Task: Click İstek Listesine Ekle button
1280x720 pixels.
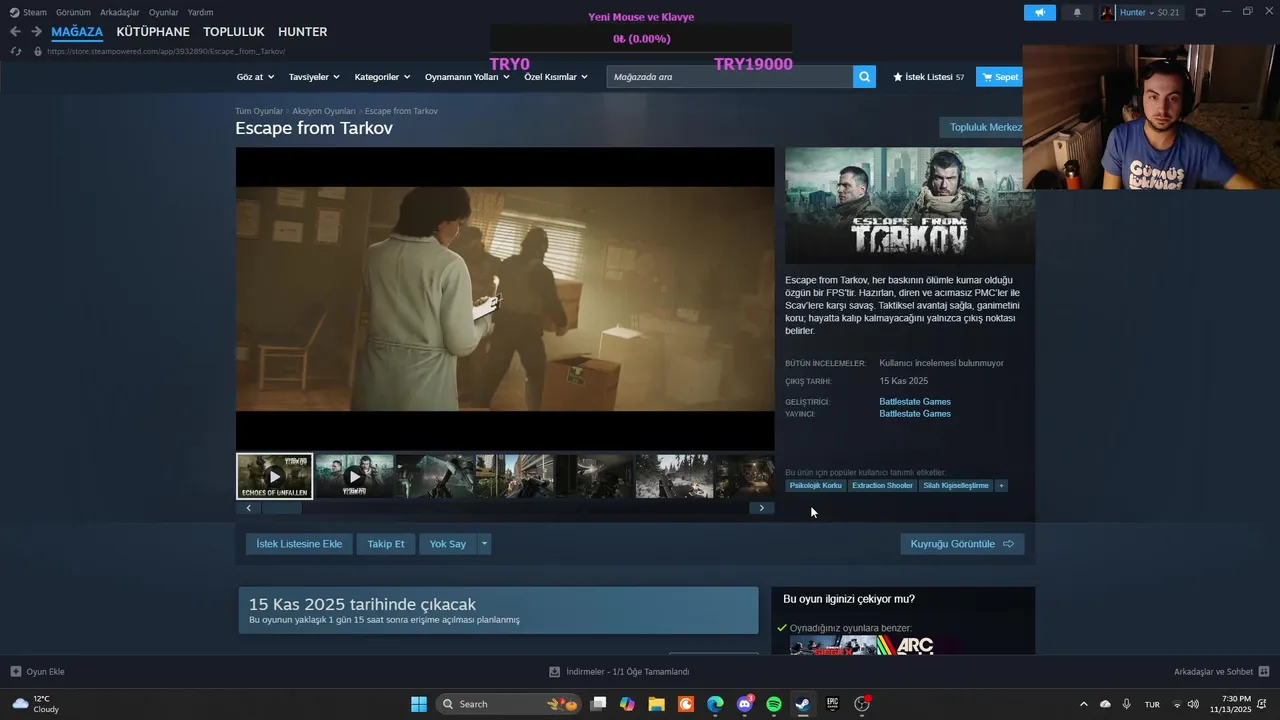Action: coord(299,544)
